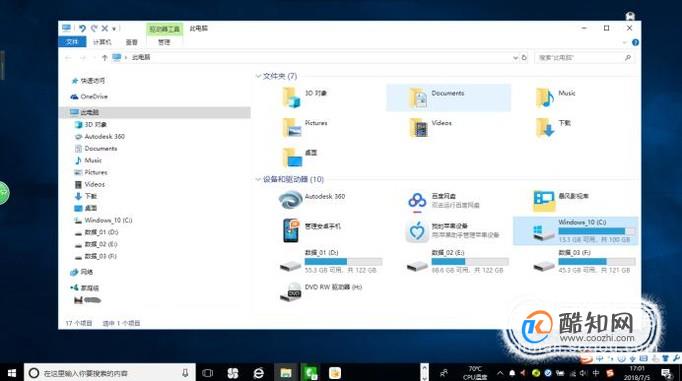Open the Videos folder icon

coord(418,127)
